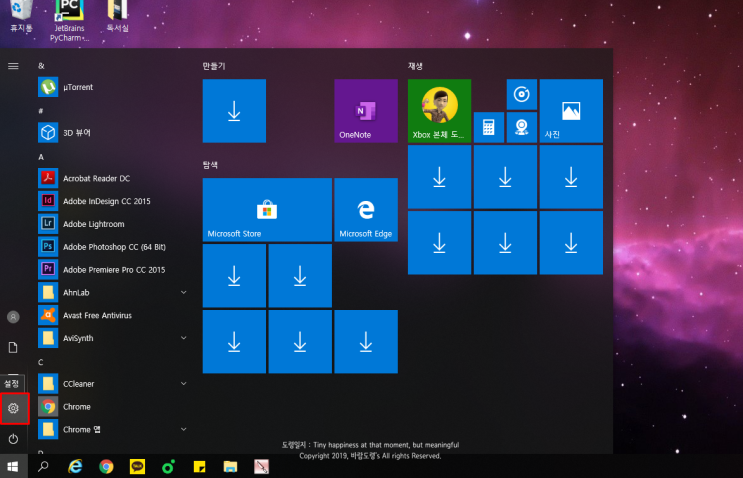Open Avast Free Antivirus
Viewport: 743px width, 478px height.
[x=113, y=316]
